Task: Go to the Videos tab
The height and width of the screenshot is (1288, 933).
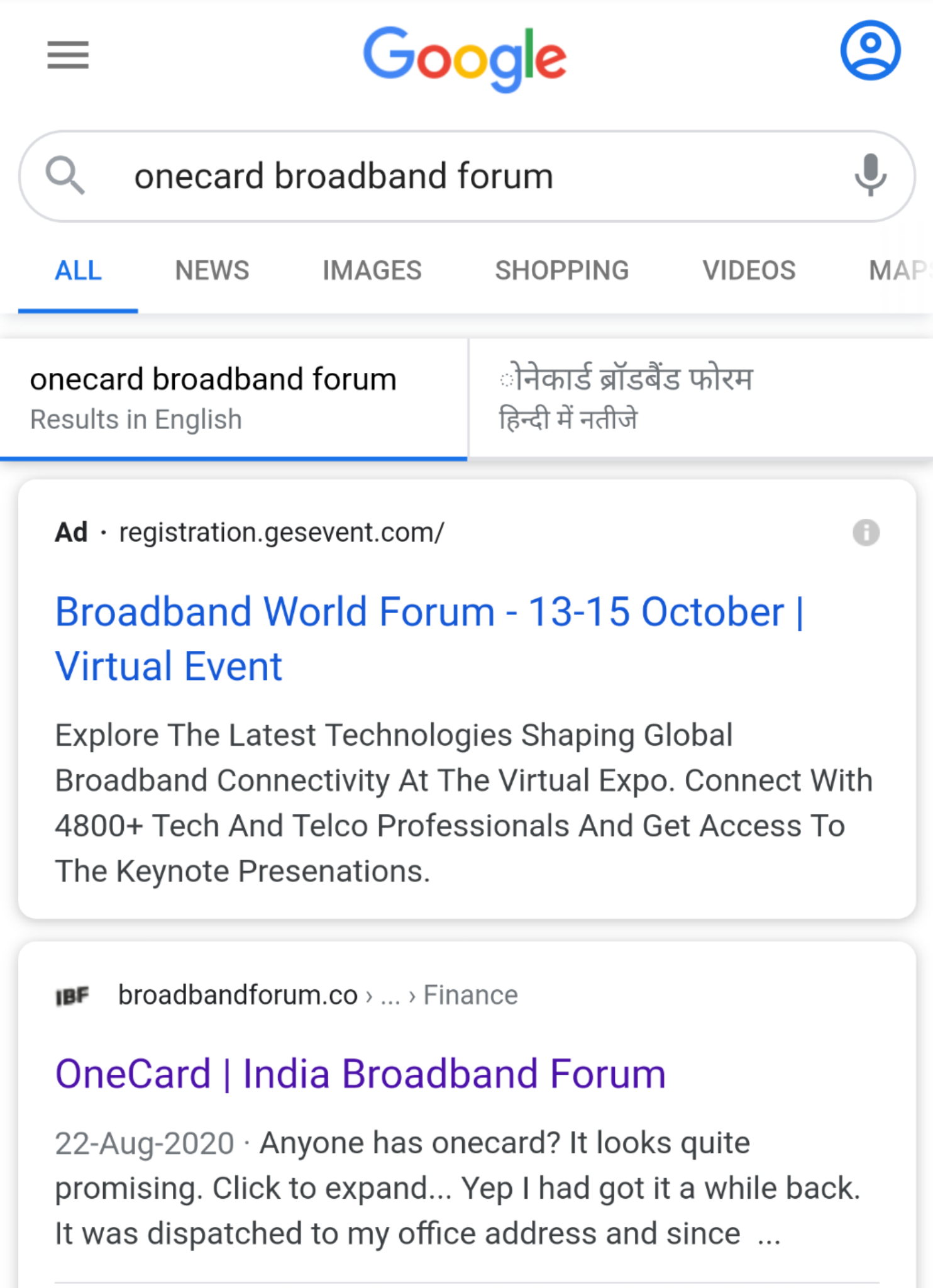Action: click(x=749, y=271)
